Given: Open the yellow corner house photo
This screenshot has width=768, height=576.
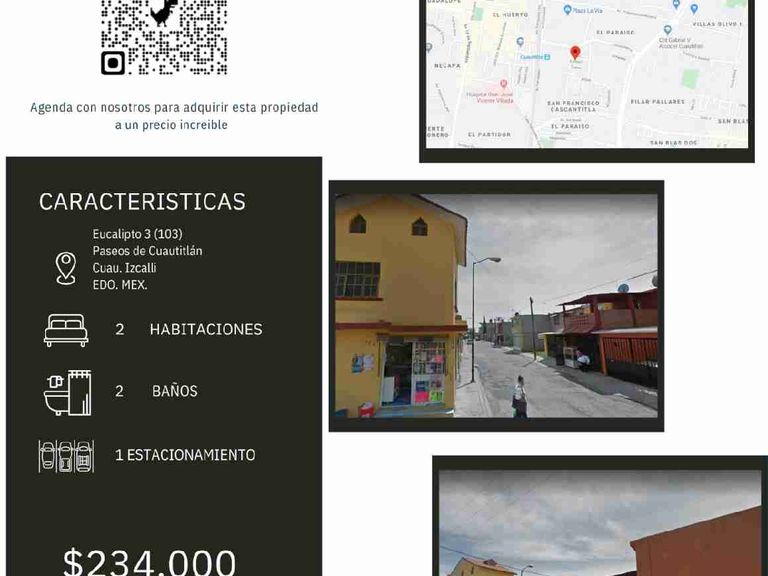Looking at the screenshot, I should 496,306.
